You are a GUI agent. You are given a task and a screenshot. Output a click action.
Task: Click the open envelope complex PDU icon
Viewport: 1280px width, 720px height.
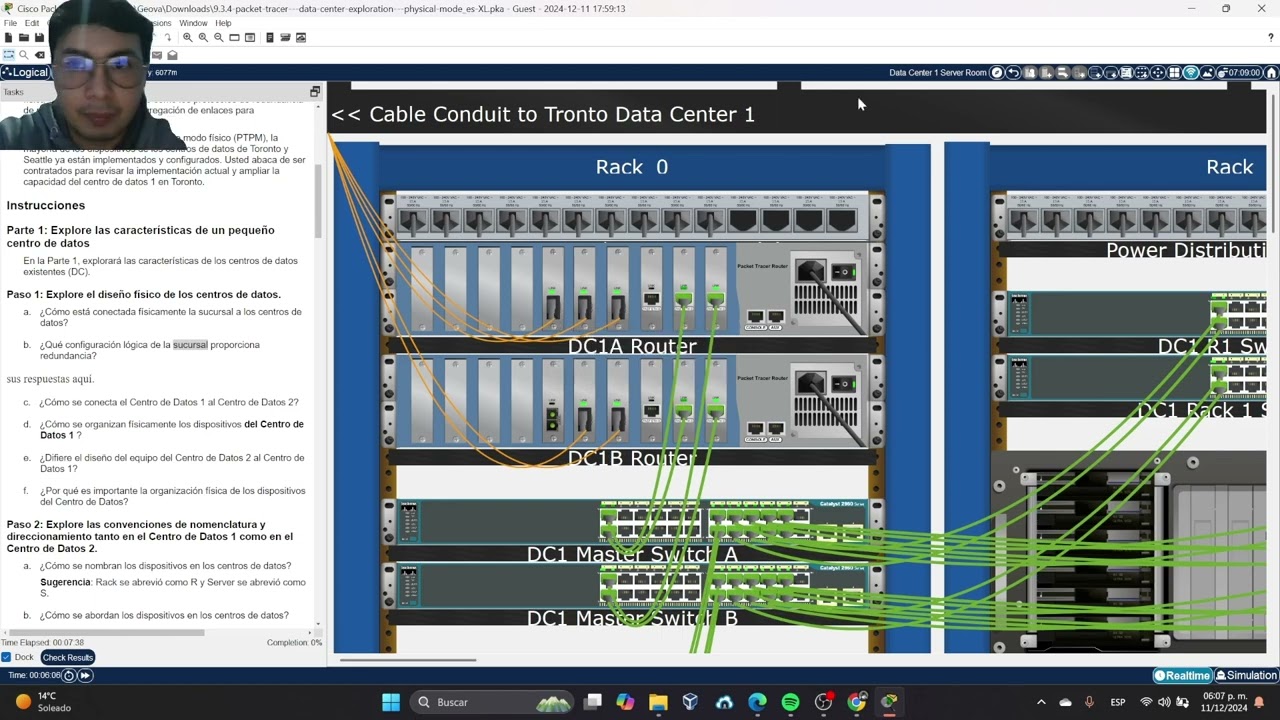point(172,55)
